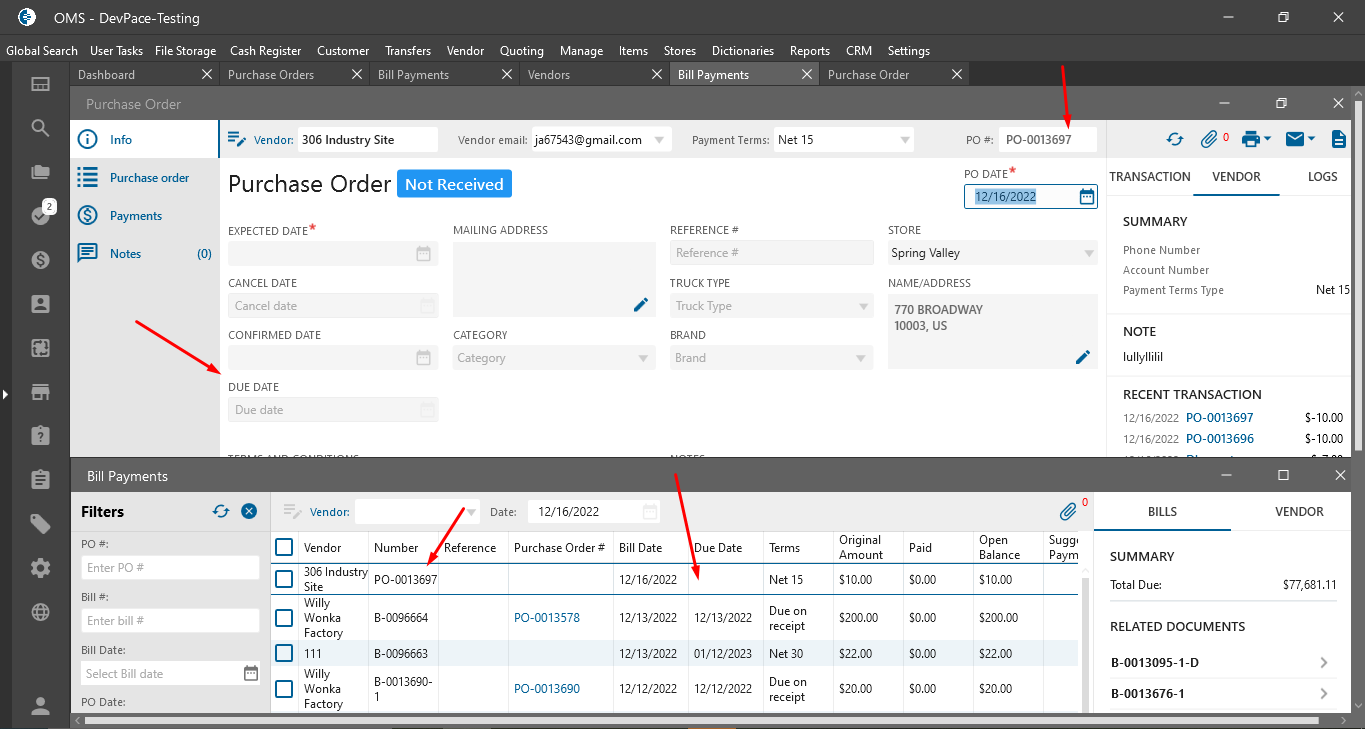Edit the mailing address pencil icon
Screen dimensions: 1365x729
(641, 305)
